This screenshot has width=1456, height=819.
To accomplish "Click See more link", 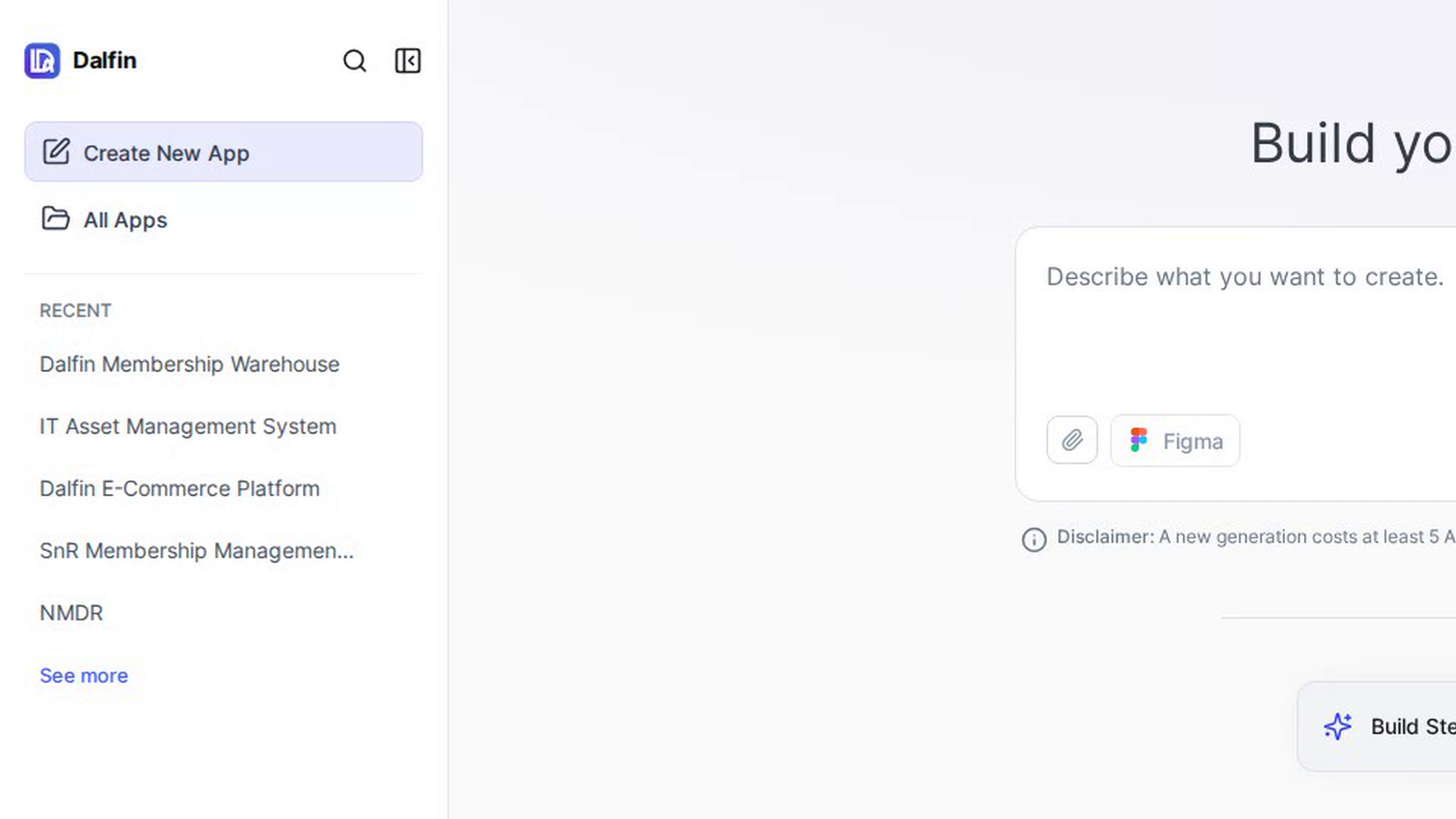I will point(84,676).
